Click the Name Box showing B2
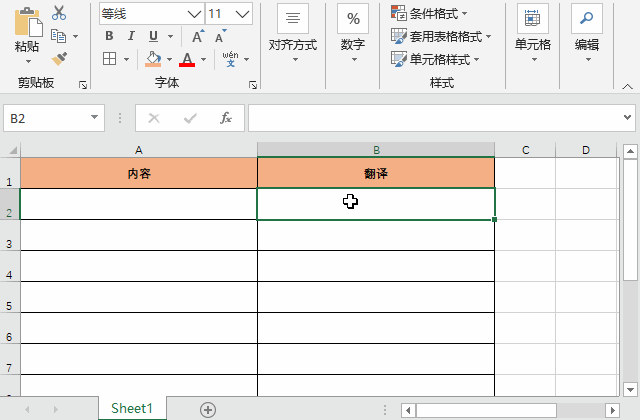This screenshot has width=640, height=420. pyautogui.click(x=46, y=118)
